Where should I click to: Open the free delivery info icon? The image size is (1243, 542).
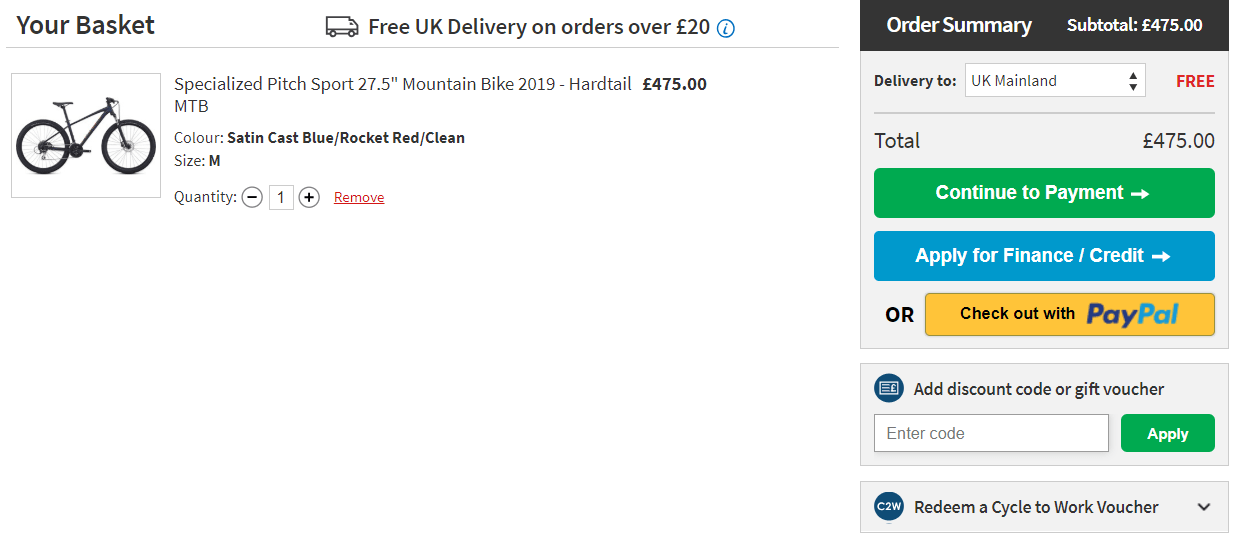[726, 28]
